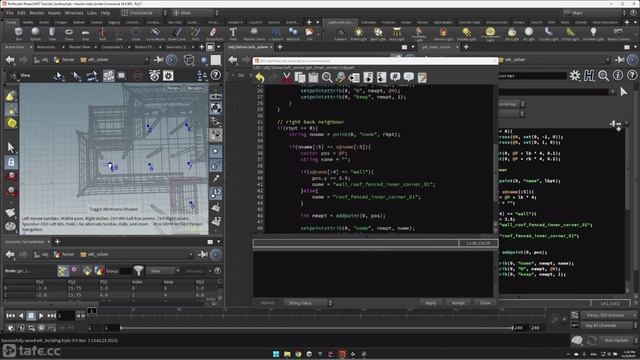Click the find magnifier in code editor

(x=327, y=77)
